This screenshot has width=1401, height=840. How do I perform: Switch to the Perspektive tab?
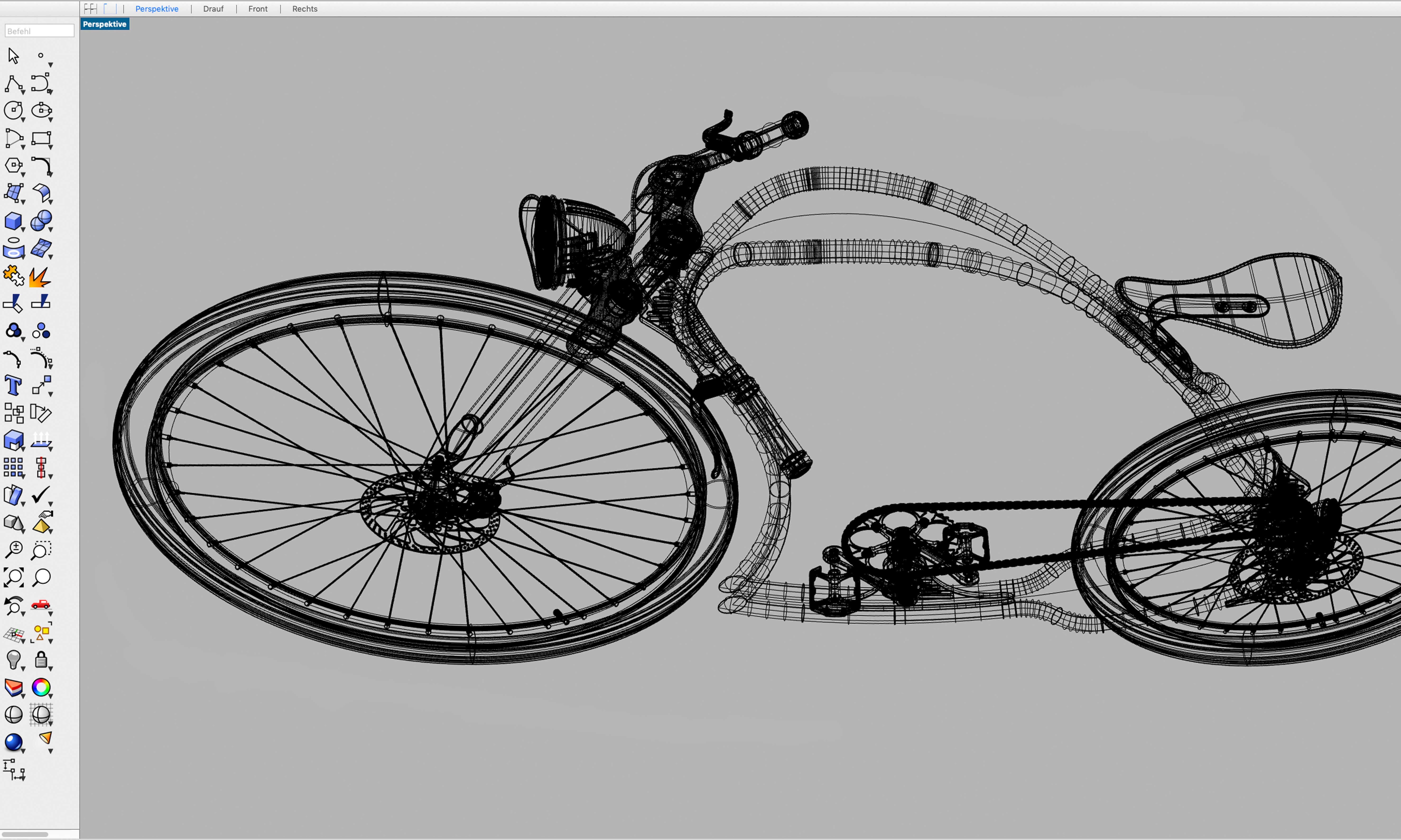157,9
